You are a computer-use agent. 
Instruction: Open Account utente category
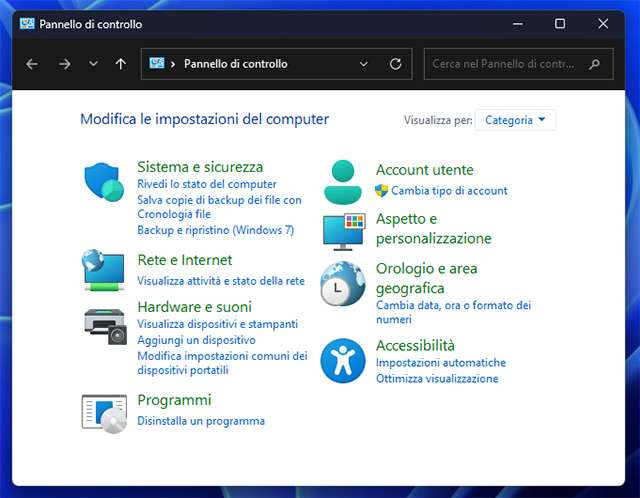point(424,170)
